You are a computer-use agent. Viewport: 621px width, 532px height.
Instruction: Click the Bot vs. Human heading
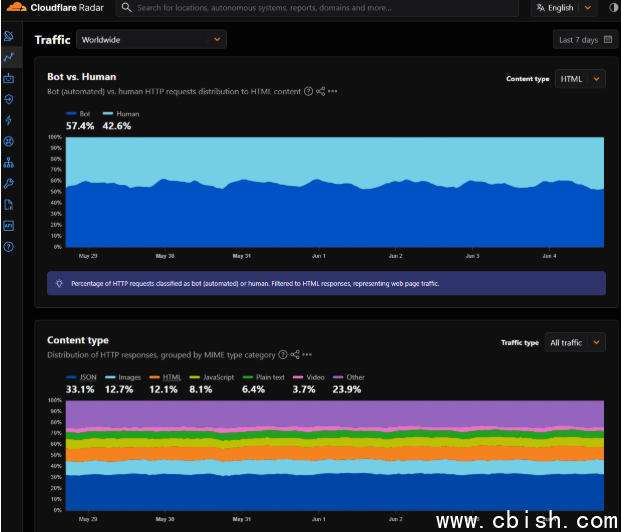pos(82,76)
